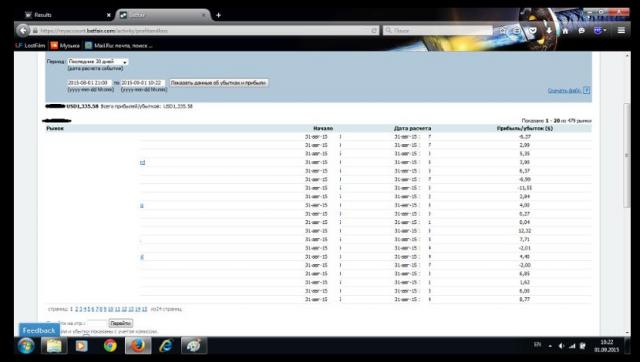Image resolution: width=640 pixels, height=362 pixels.
Task: Open the blue smiley add-on dropdown arrow
Action: [604, 30]
